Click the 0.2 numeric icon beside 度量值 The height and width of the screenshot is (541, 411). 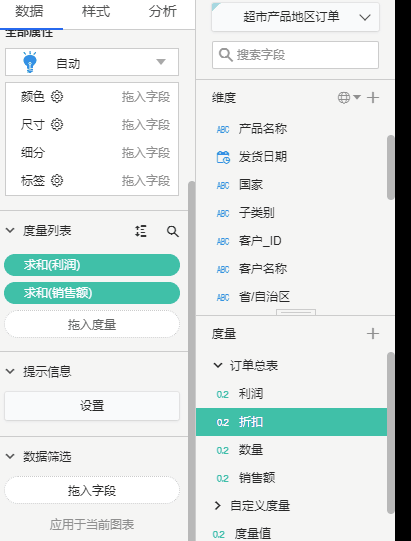pos(219,534)
